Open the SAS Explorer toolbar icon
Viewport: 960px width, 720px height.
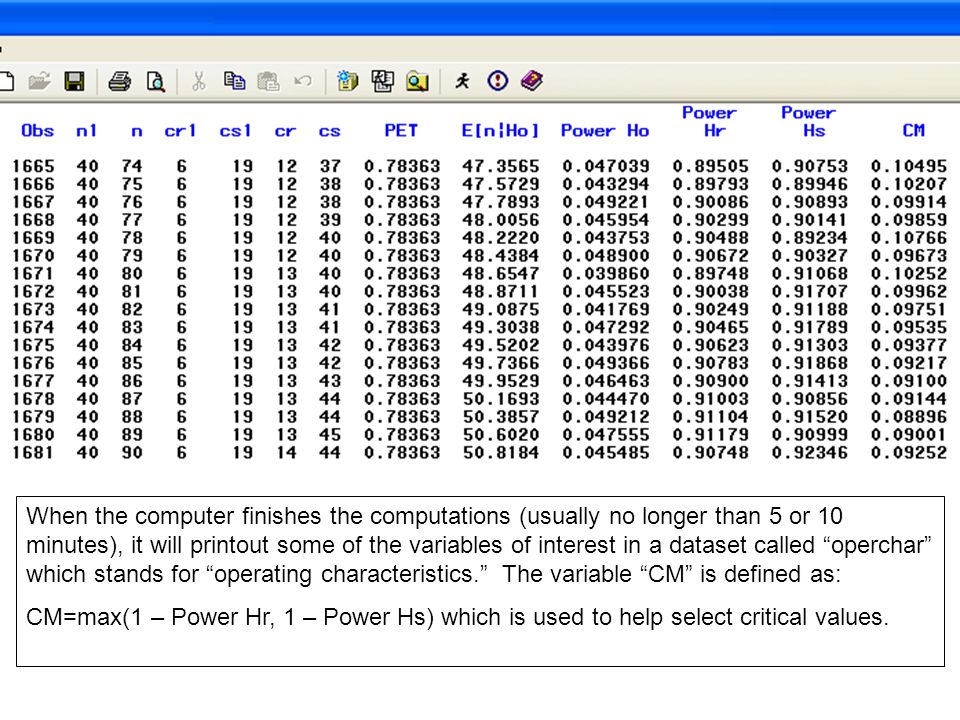[383, 81]
